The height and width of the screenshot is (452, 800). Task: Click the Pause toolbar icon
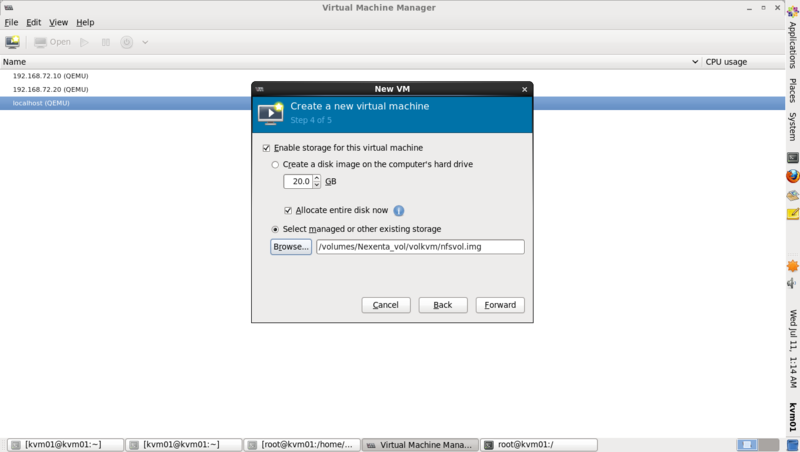106,42
